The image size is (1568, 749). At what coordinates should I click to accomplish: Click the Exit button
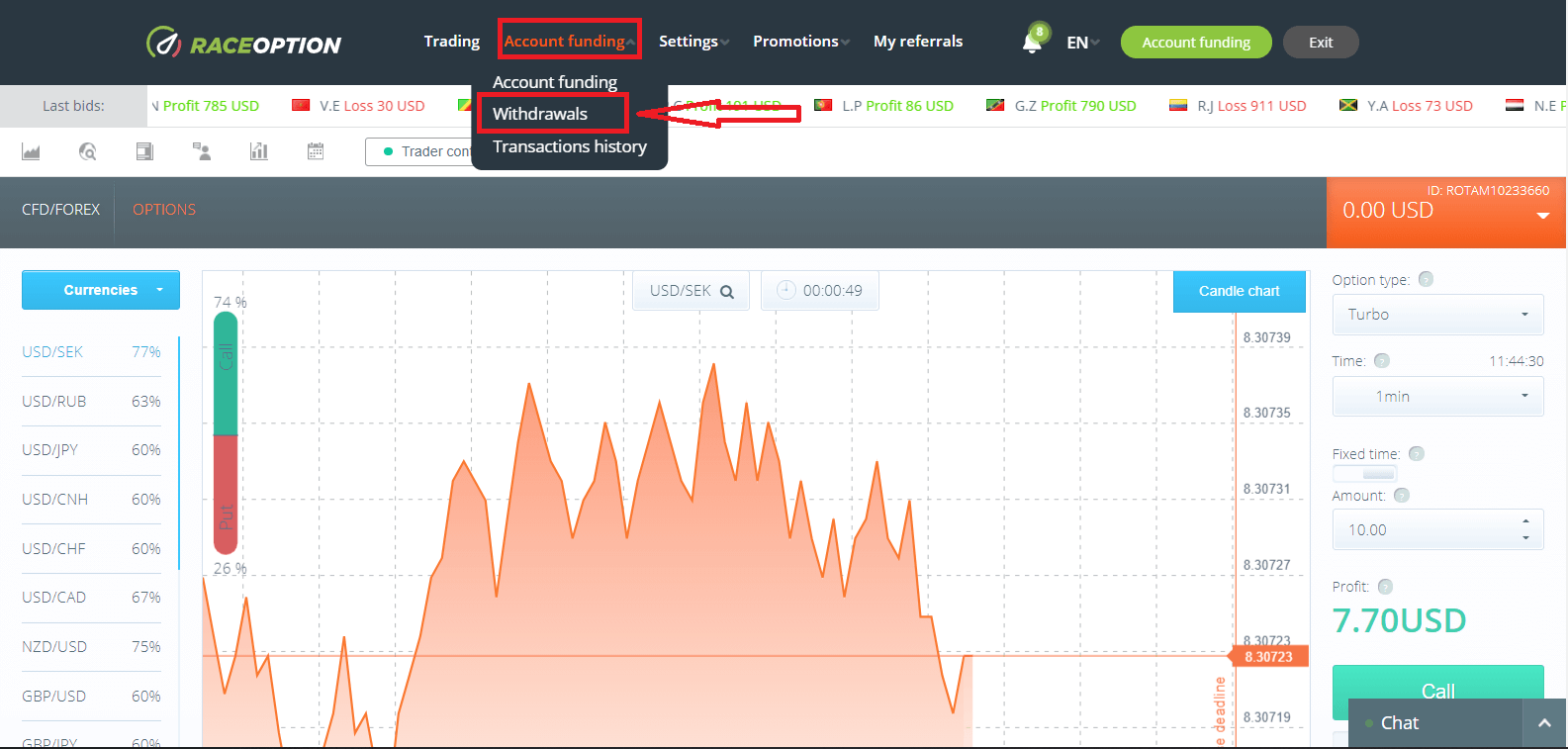pos(1321,43)
